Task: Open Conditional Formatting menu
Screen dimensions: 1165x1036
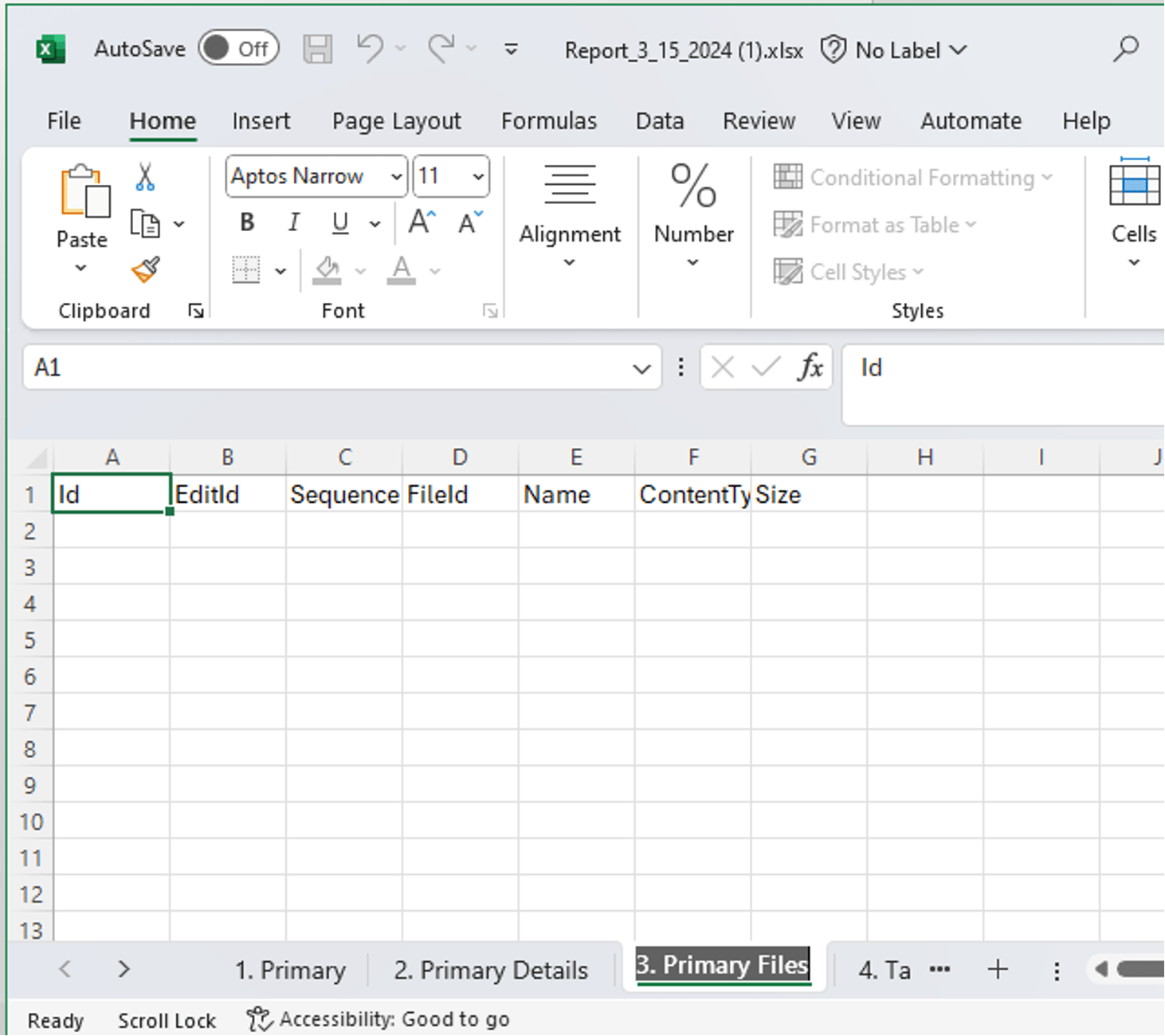Action: (914, 178)
